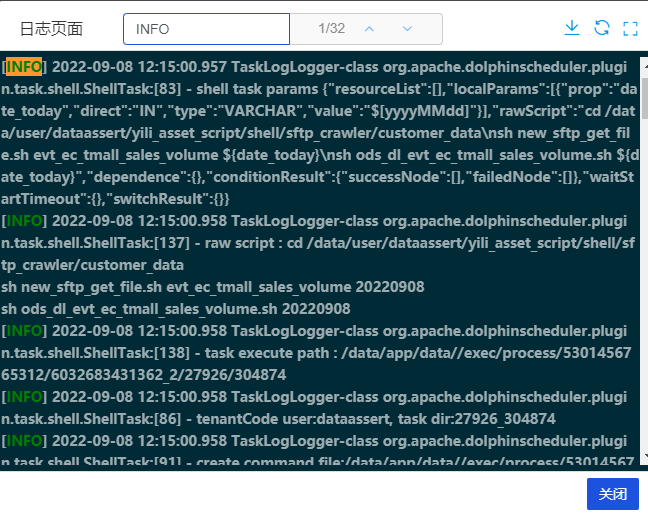Click the 1/32 match counter

(331, 29)
